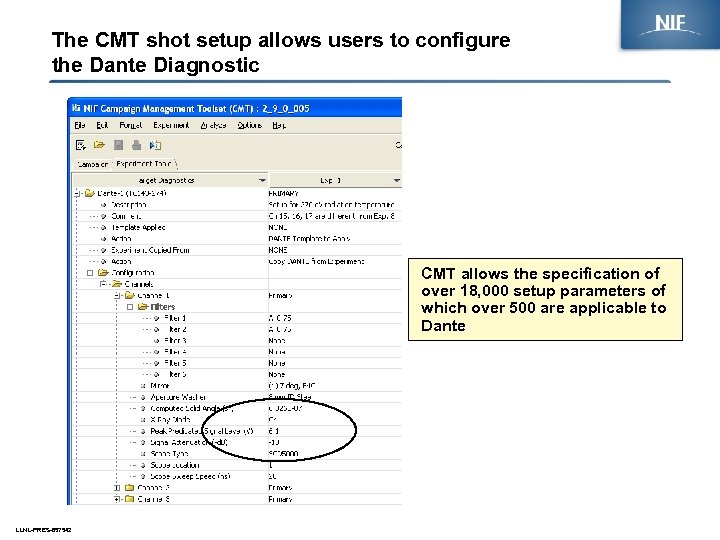The height and width of the screenshot is (540, 720).
Task: Collapse the Dante top-level tree node
Action: [x=78, y=193]
